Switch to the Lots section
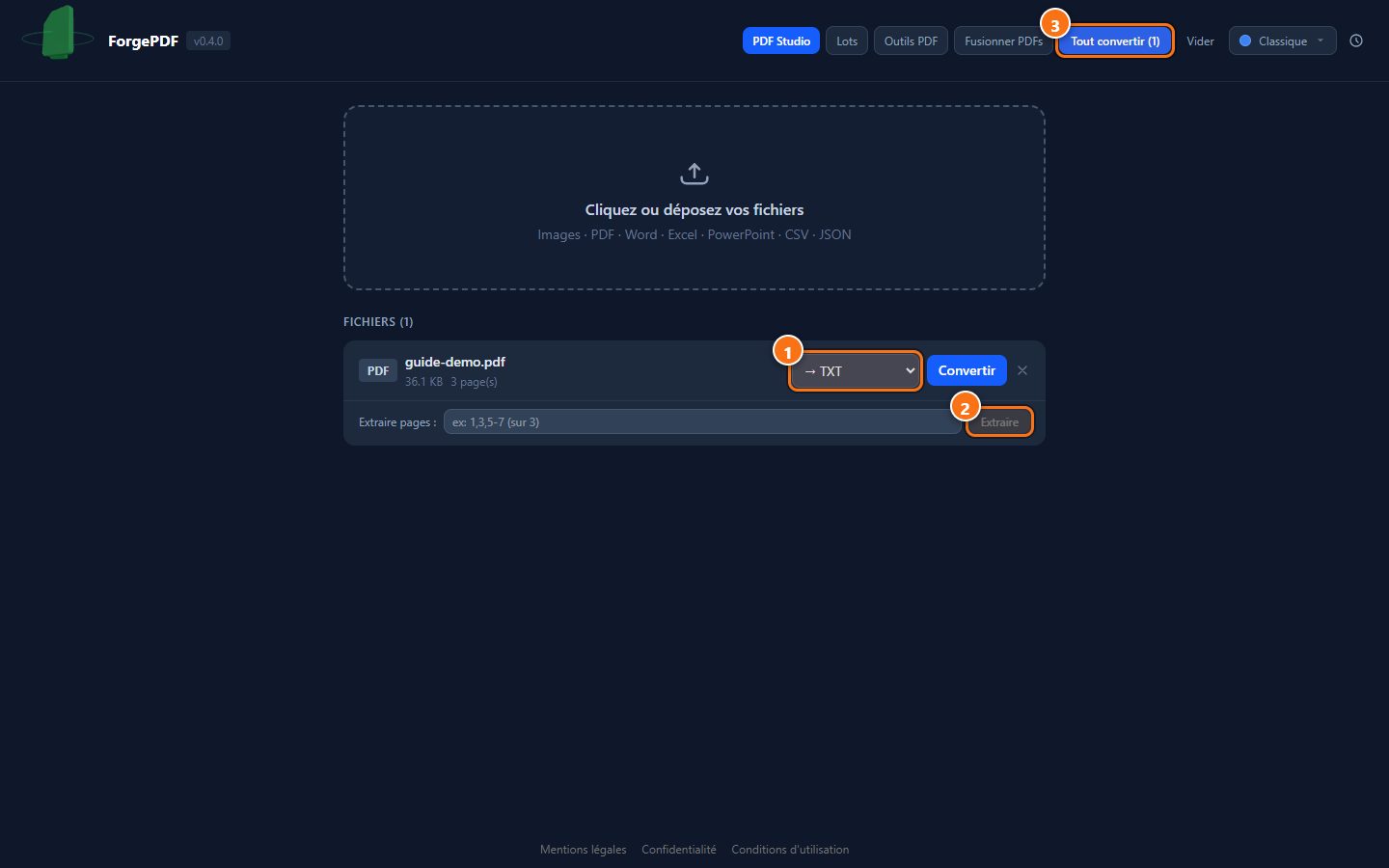The height and width of the screenshot is (868, 1389). click(x=847, y=41)
